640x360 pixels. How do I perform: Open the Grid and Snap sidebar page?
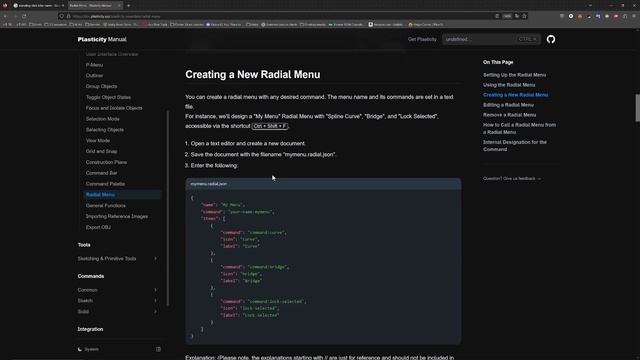click(x=102, y=151)
